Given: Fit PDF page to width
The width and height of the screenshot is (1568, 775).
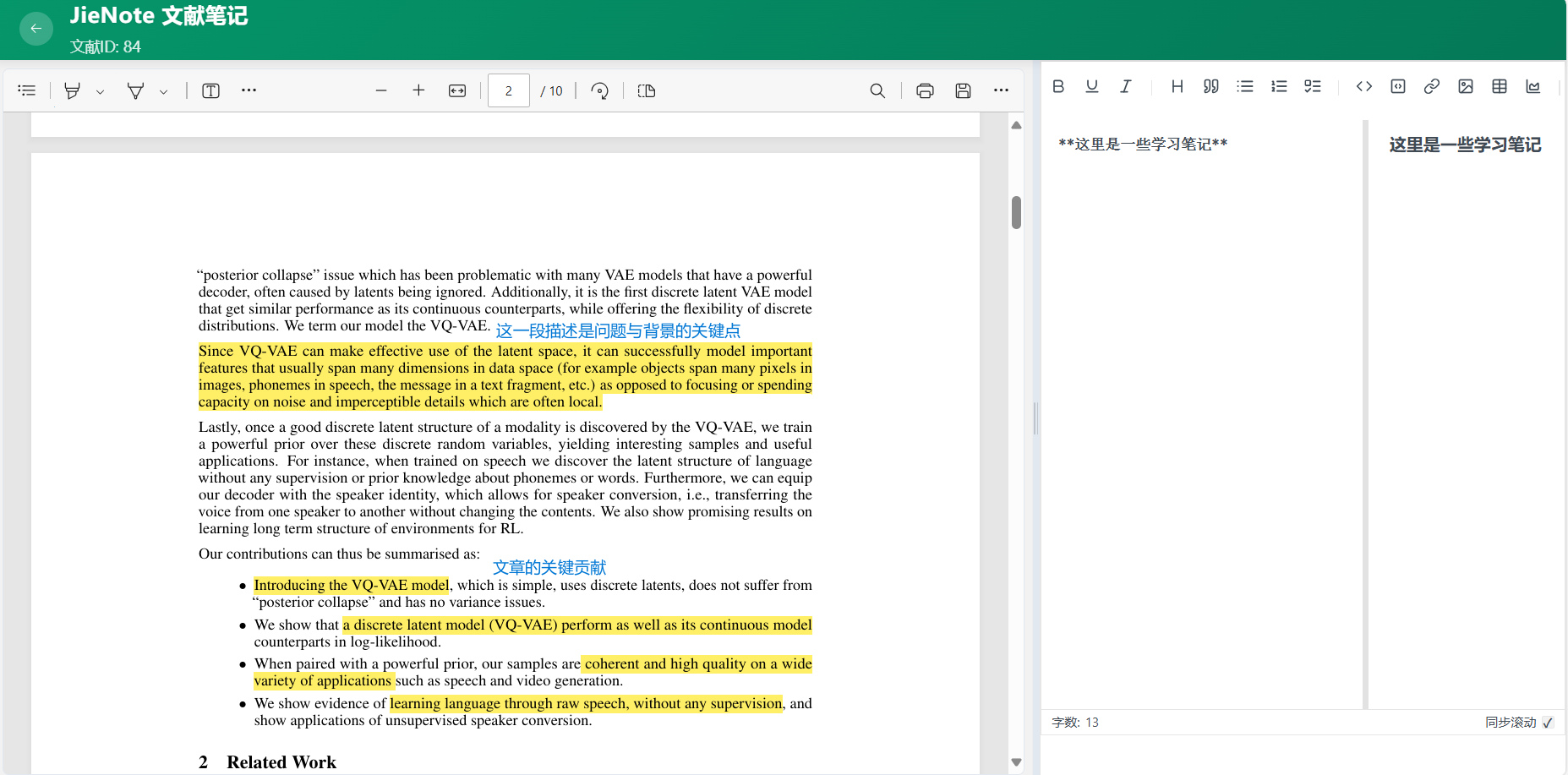Looking at the screenshot, I should pyautogui.click(x=457, y=90).
